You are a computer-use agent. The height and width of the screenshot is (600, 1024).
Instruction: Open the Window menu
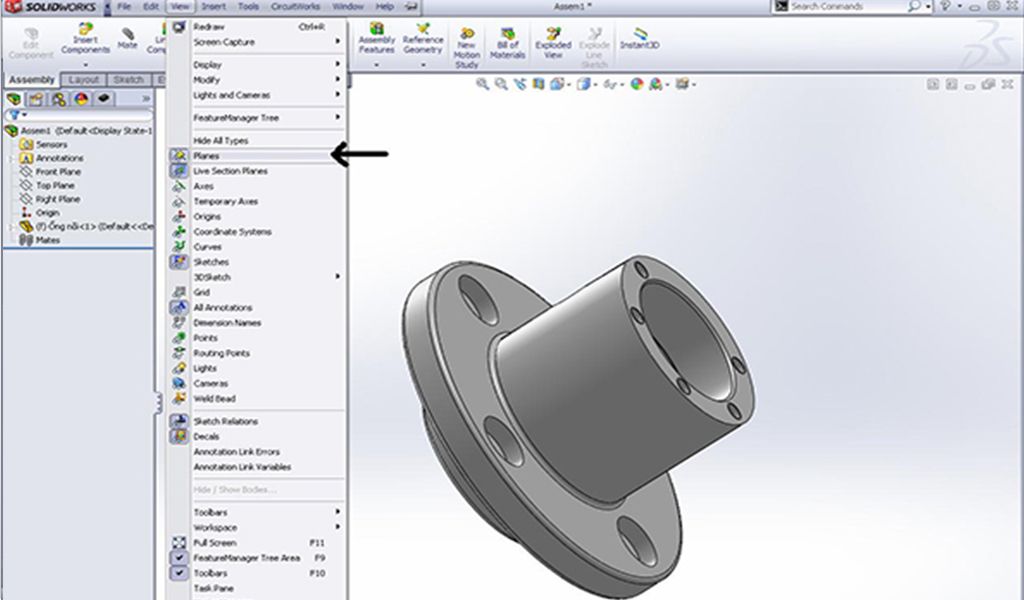pyautogui.click(x=348, y=7)
